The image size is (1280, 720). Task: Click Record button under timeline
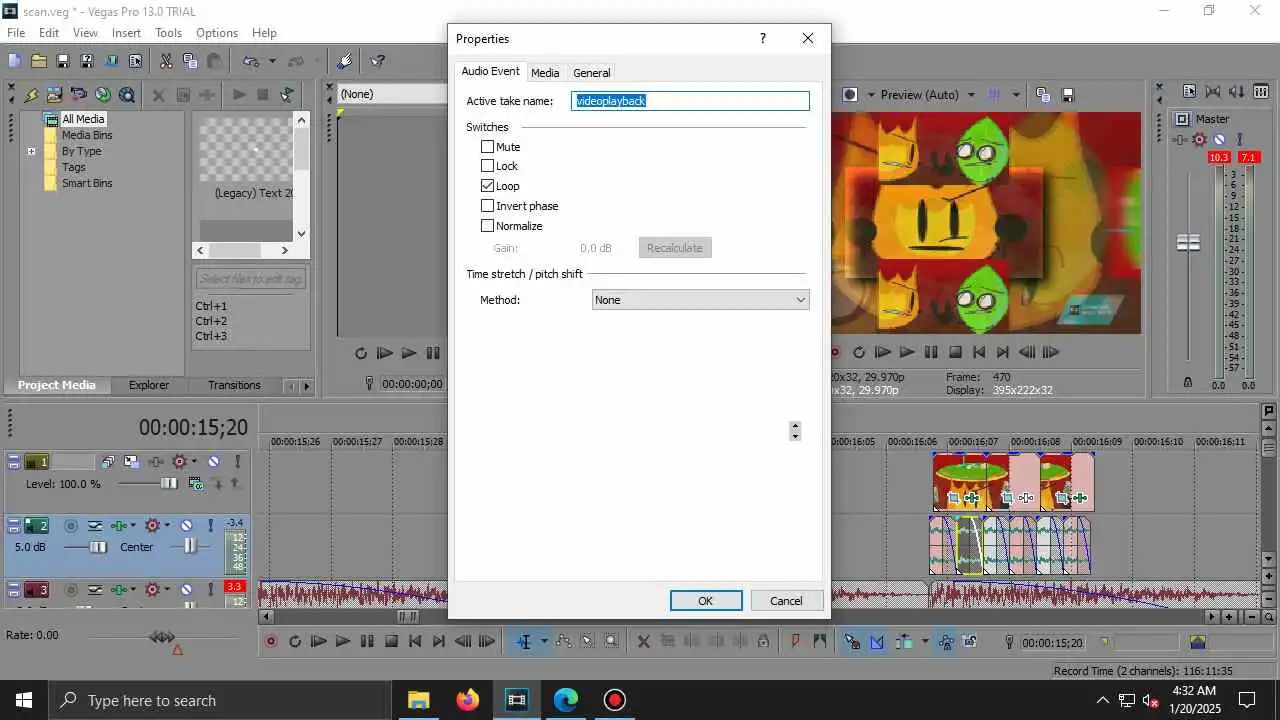pos(270,642)
